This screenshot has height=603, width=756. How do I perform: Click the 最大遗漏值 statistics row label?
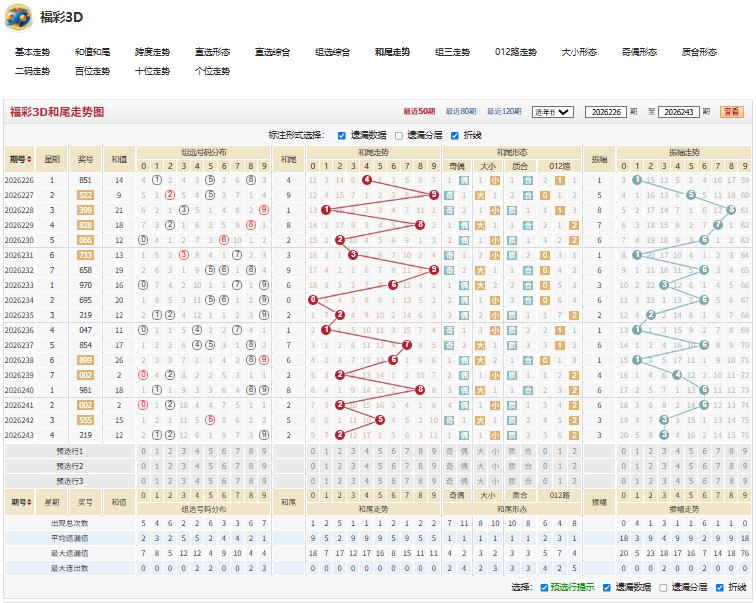point(70,553)
